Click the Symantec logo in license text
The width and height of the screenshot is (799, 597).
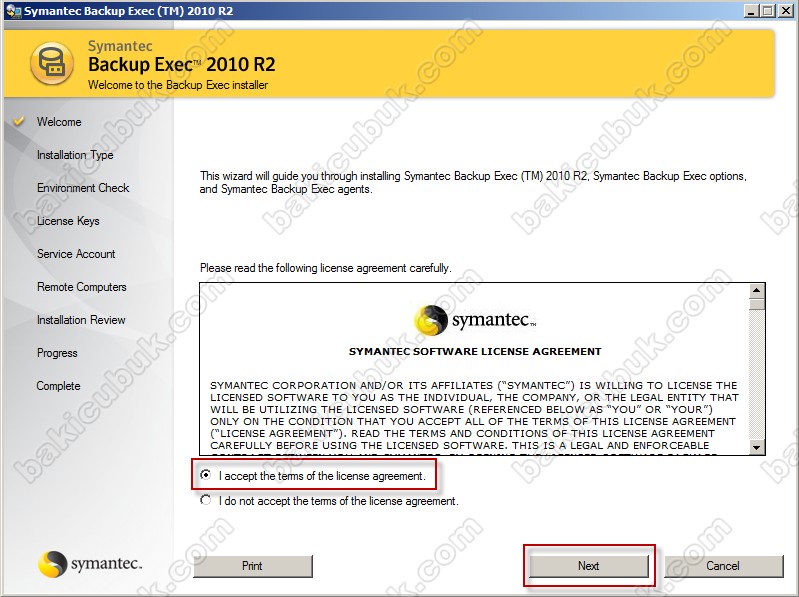475,320
